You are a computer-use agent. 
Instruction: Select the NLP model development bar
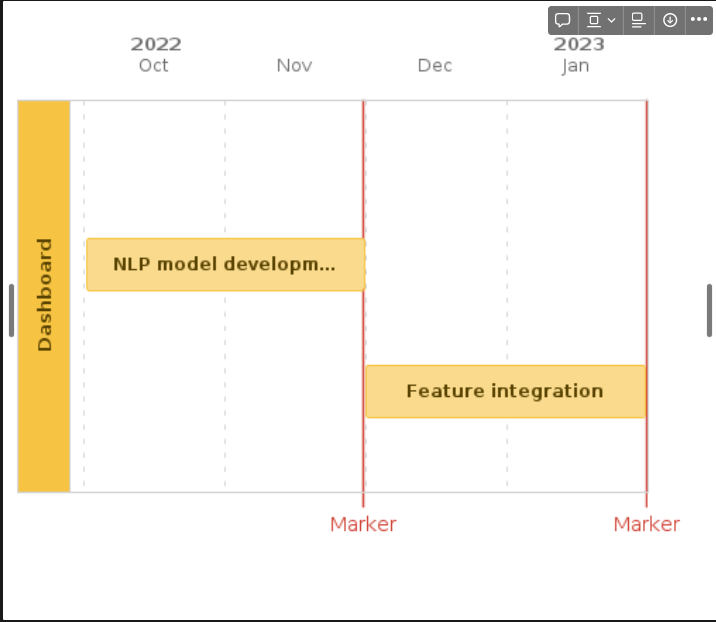[x=225, y=265]
